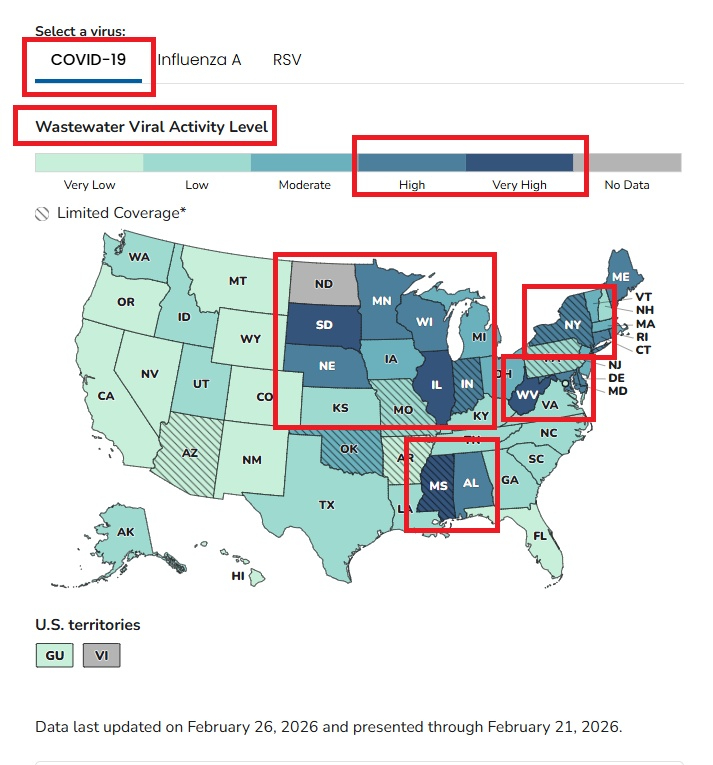This screenshot has height=765, width=713.
Task: Click the Hawaii islands shape
Action: [x=254, y=577]
